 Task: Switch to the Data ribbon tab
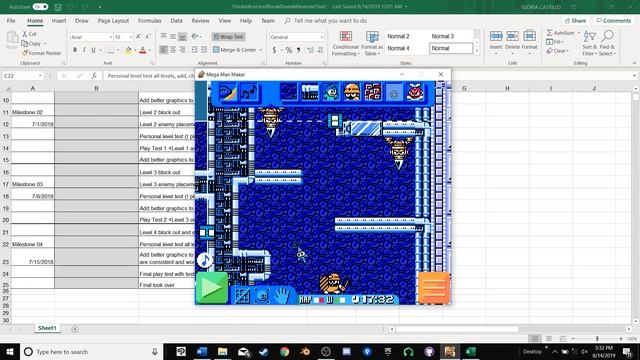point(176,20)
